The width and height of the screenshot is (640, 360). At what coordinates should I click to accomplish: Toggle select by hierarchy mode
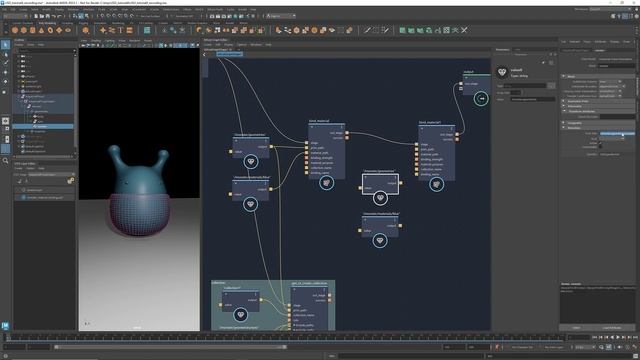pyautogui.click(x=76, y=16)
